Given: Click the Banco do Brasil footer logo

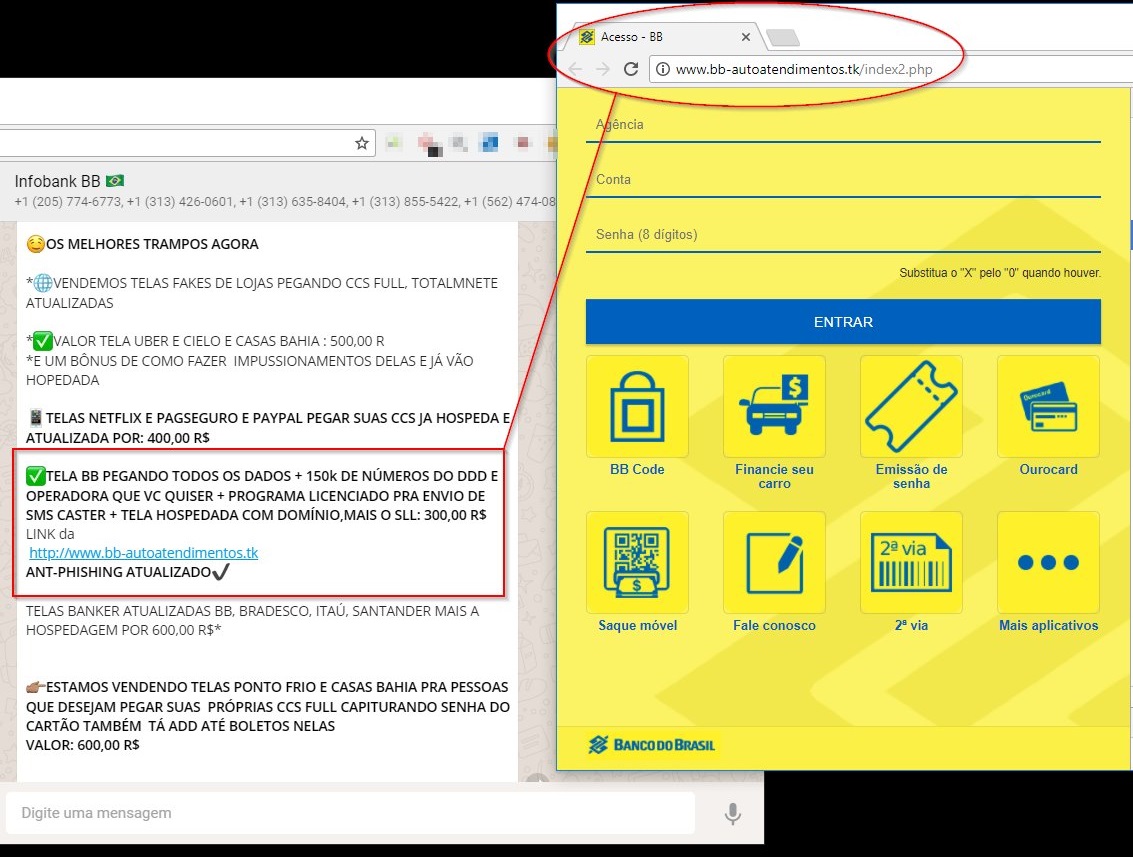Looking at the screenshot, I should (652, 745).
